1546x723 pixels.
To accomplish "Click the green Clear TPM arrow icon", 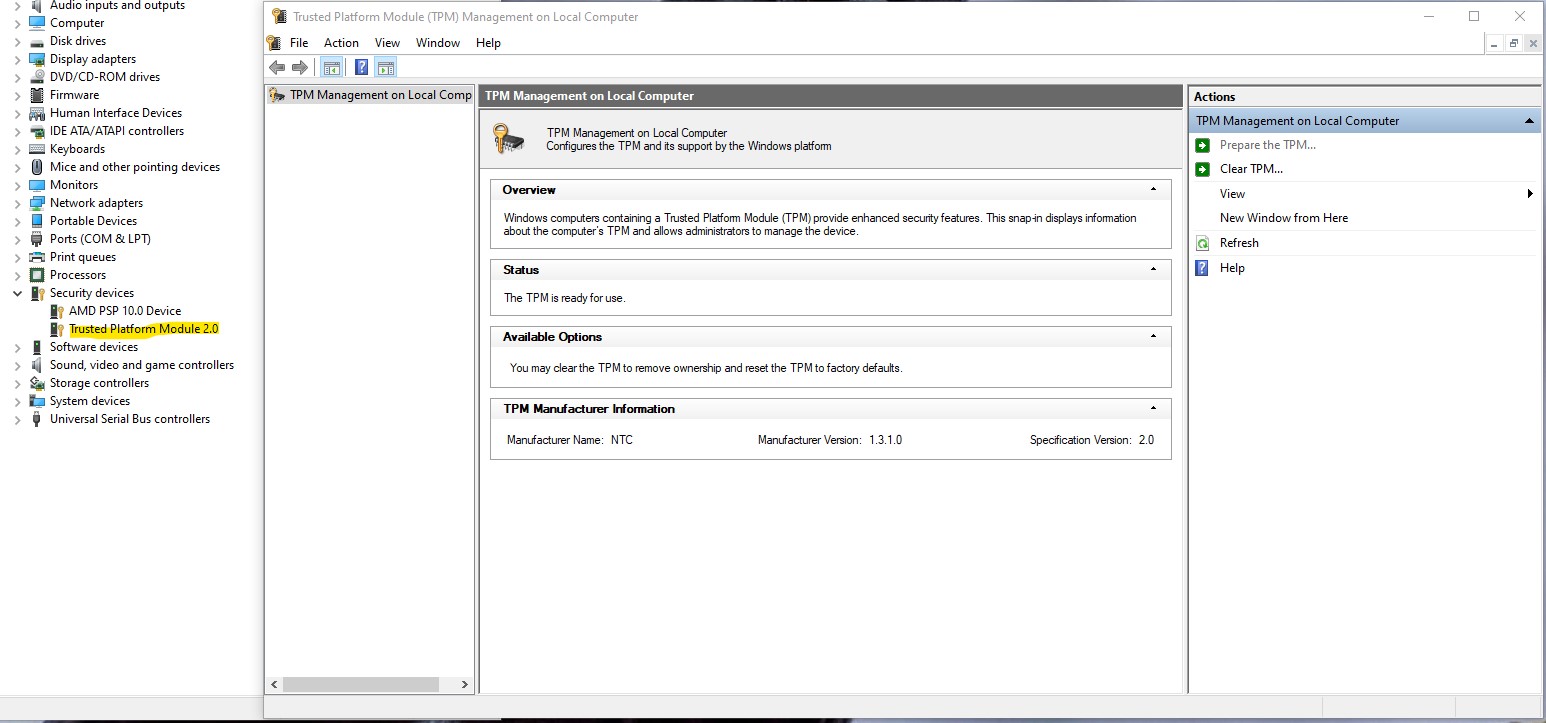I will coord(1200,169).
